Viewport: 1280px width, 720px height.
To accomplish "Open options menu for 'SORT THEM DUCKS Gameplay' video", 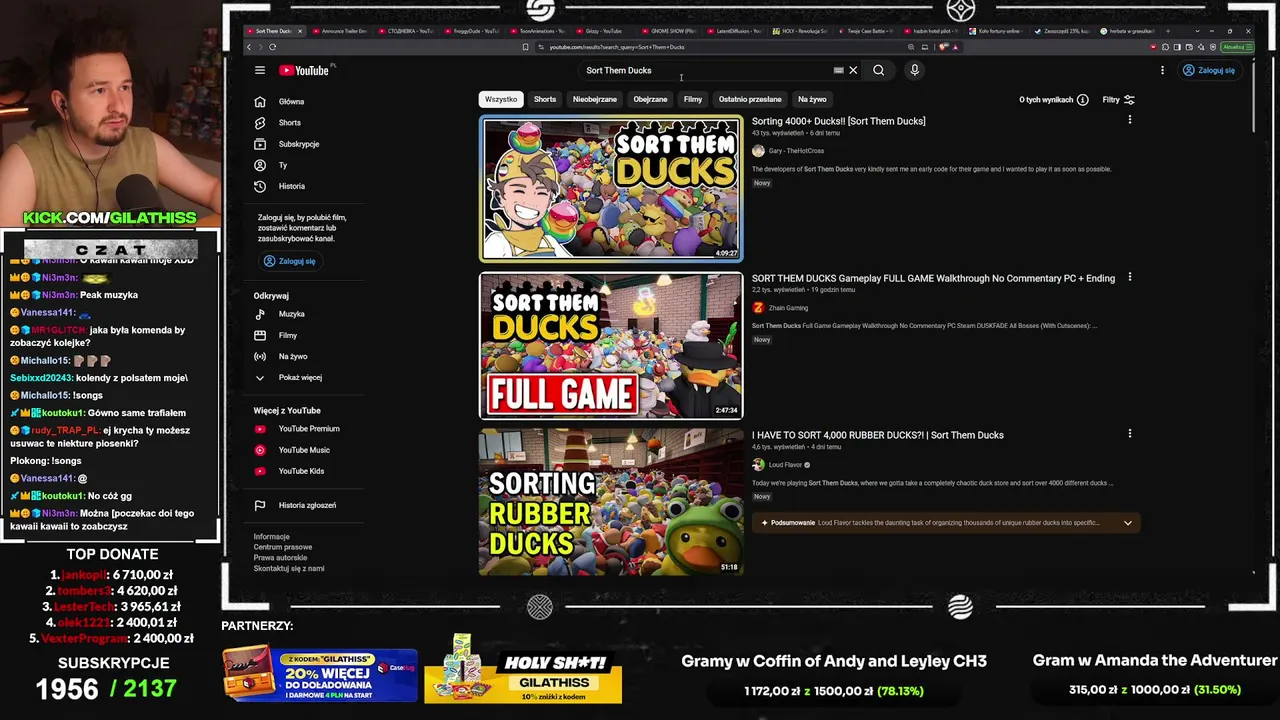I will (1130, 277).
